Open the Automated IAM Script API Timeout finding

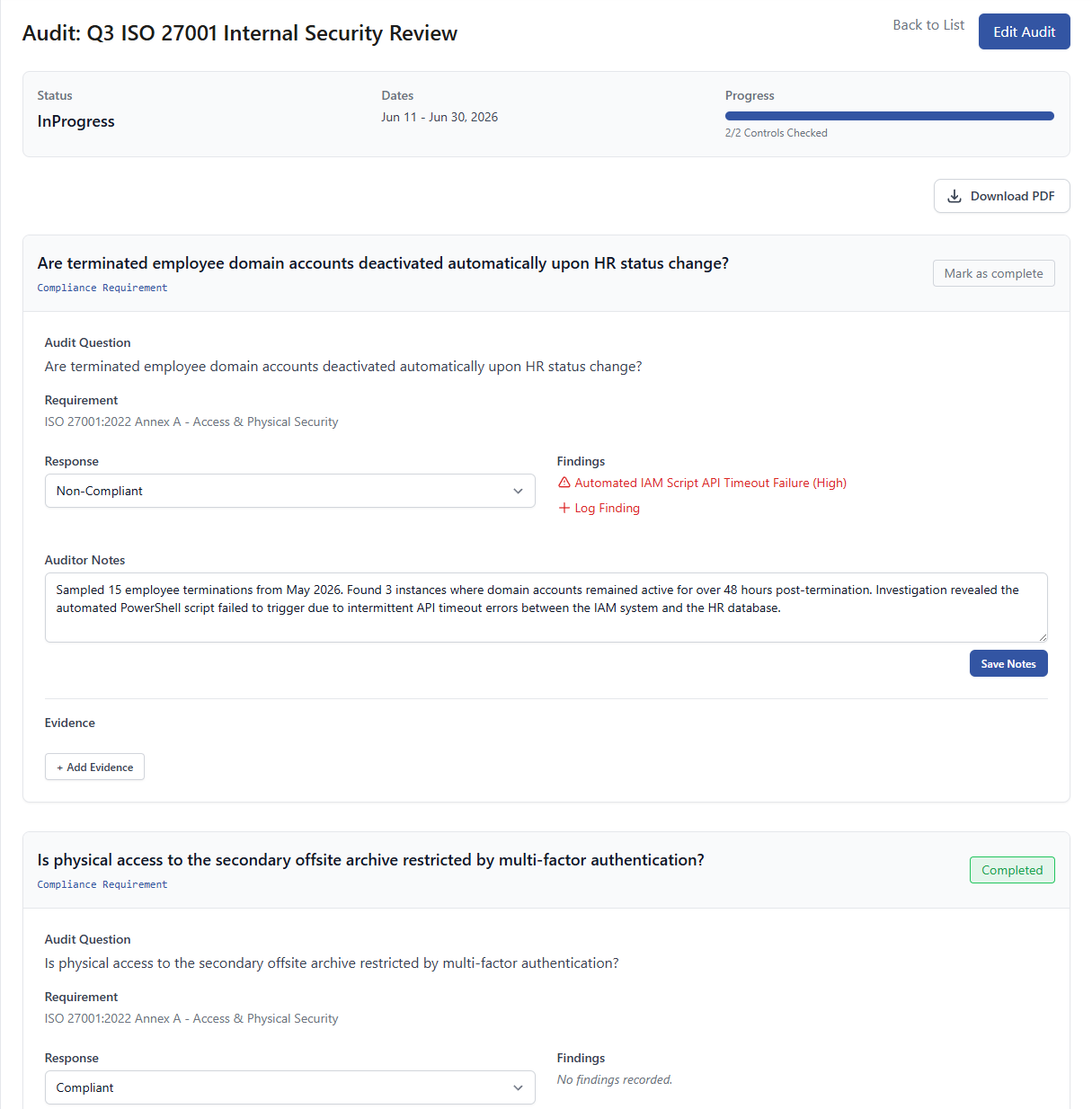710,483
